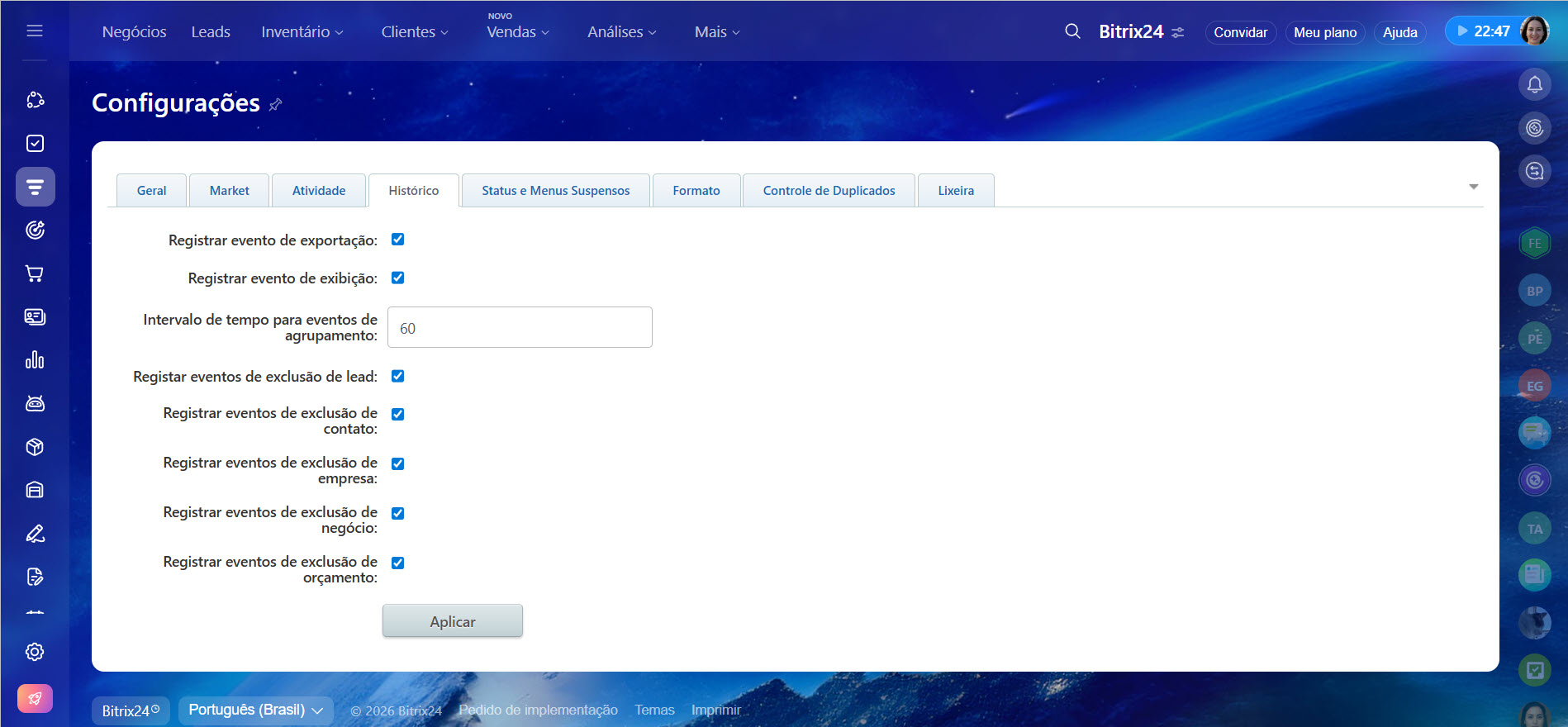Viewport: 1568px width, 727px height.
Task: Expand the Inventário dropdown menu
Action: (302, 32)
